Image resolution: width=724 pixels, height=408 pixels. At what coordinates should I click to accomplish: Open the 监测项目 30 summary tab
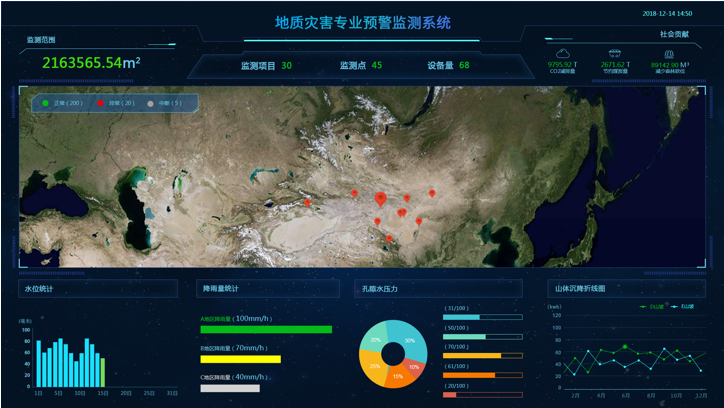pyautogui.click(x=266, y=66)
